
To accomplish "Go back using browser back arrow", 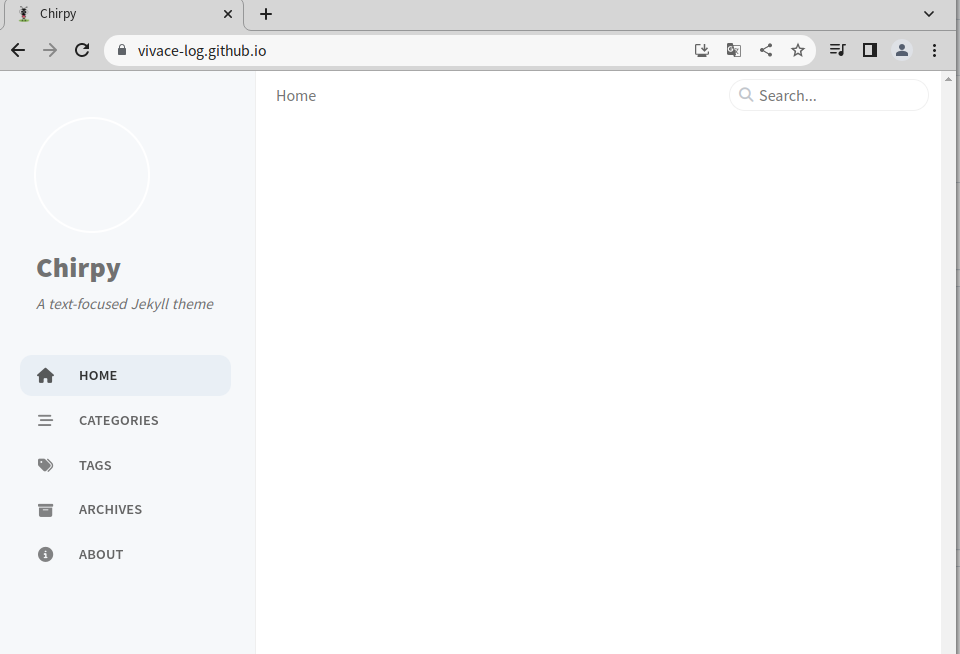I will click(18, 50).
